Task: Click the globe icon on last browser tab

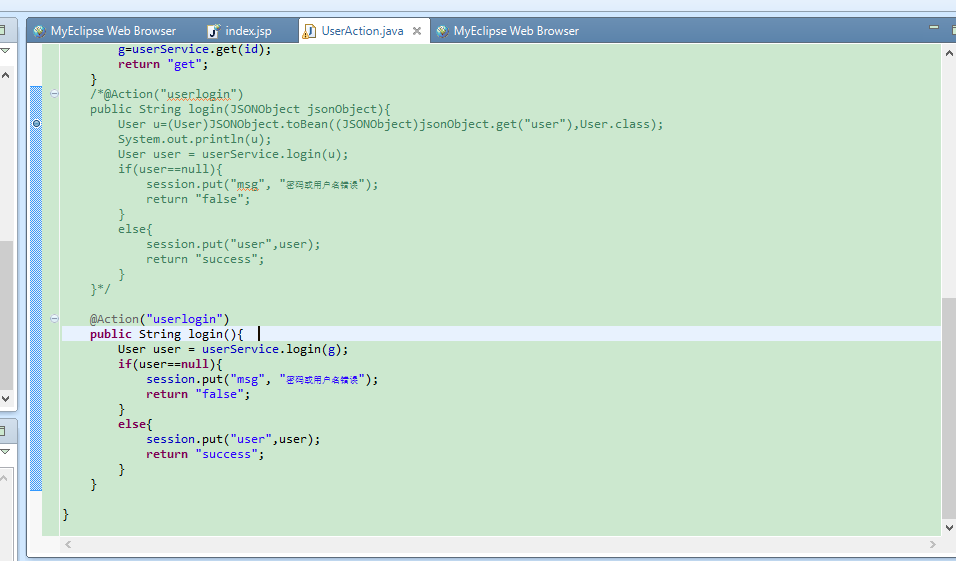Action: coord(442,31)
